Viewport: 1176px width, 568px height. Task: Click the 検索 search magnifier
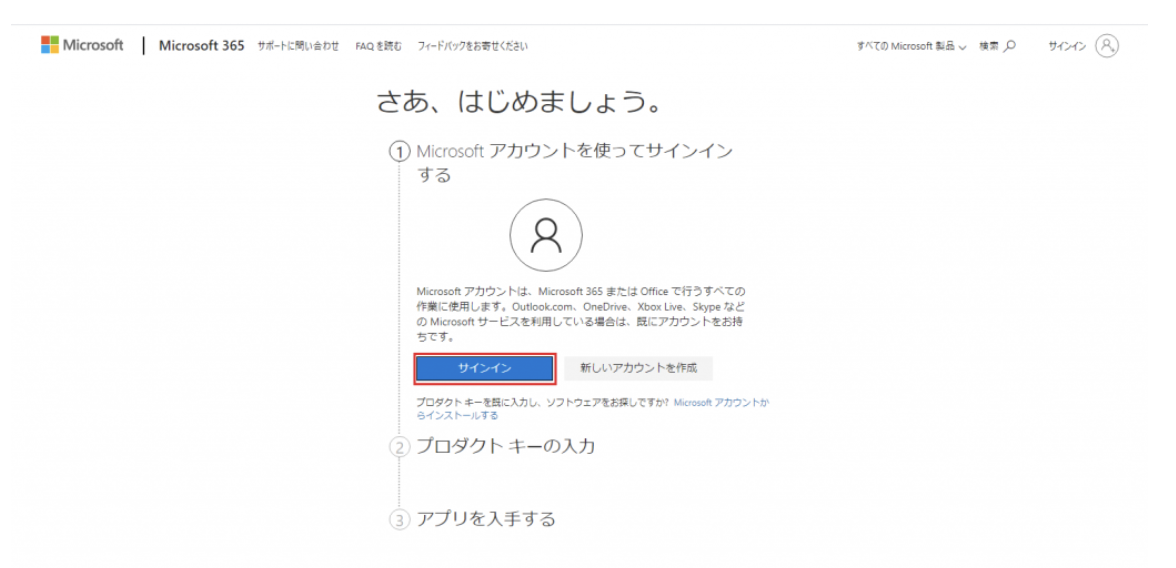[x=1010, y=46]
